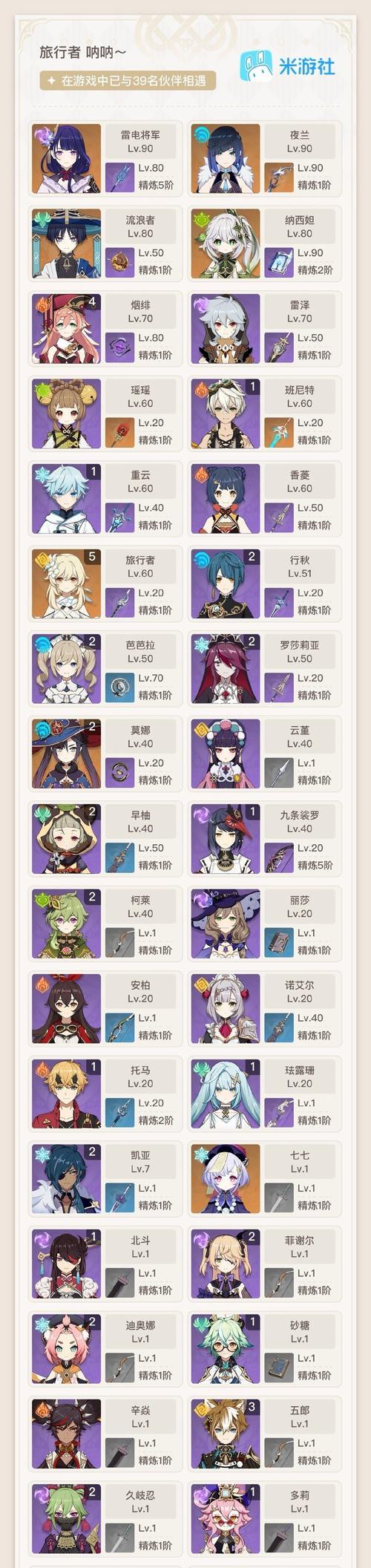Select 诺艾尔's claymore weapon icon
Screen dimensions: 371x1568
click(279, 1027)
